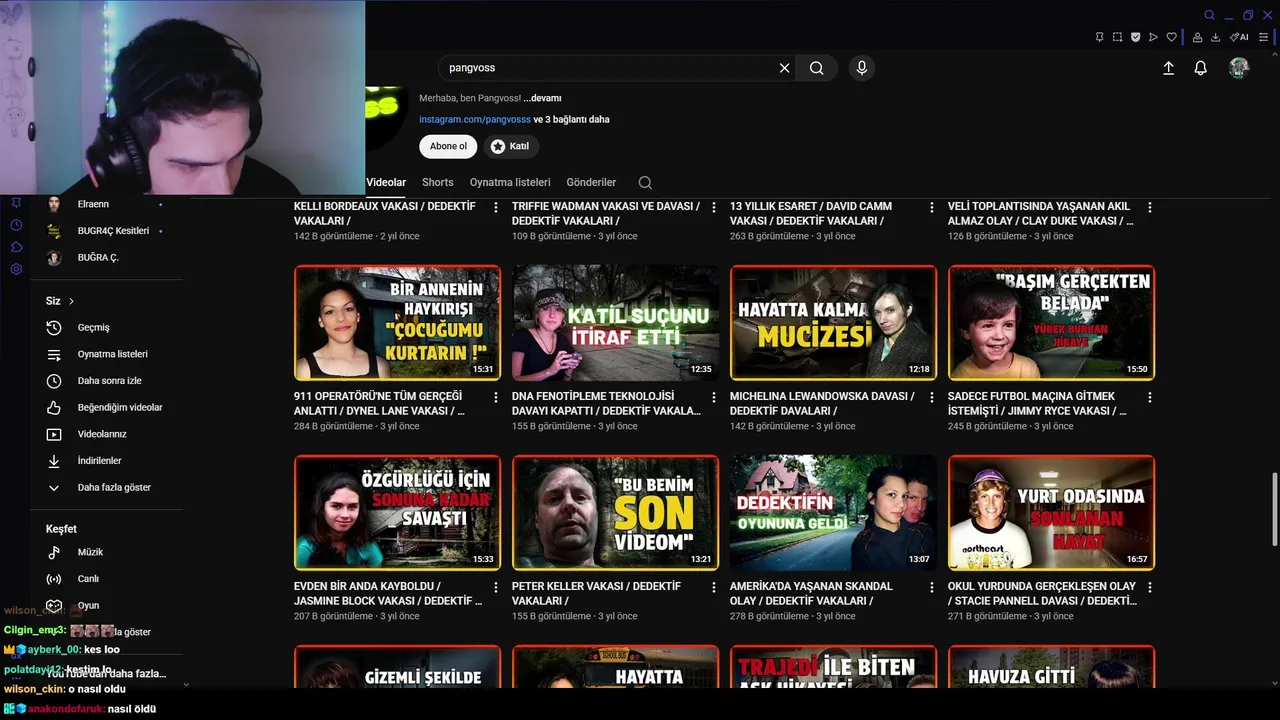Open sidebar Oynatma listeleri
The width and height of the screenshot is (1280, 720).
coord(113,354)
